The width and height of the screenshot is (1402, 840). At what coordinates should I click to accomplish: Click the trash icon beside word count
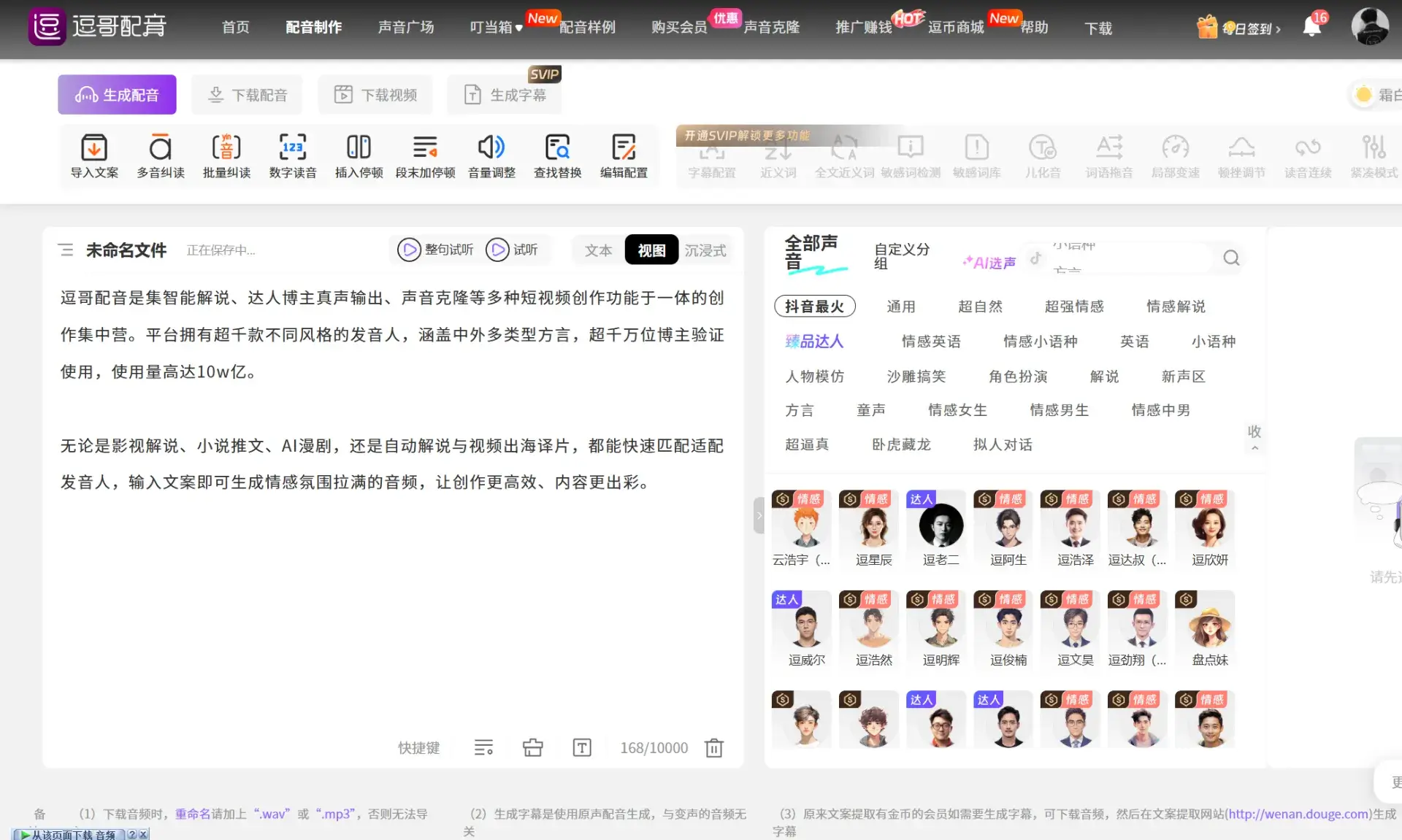click(x=713, y=747)
